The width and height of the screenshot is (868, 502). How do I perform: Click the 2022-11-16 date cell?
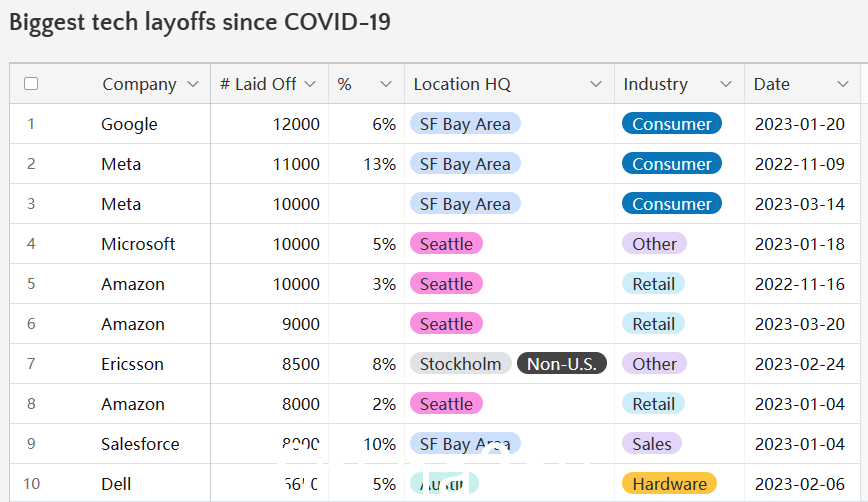(800, 284)
